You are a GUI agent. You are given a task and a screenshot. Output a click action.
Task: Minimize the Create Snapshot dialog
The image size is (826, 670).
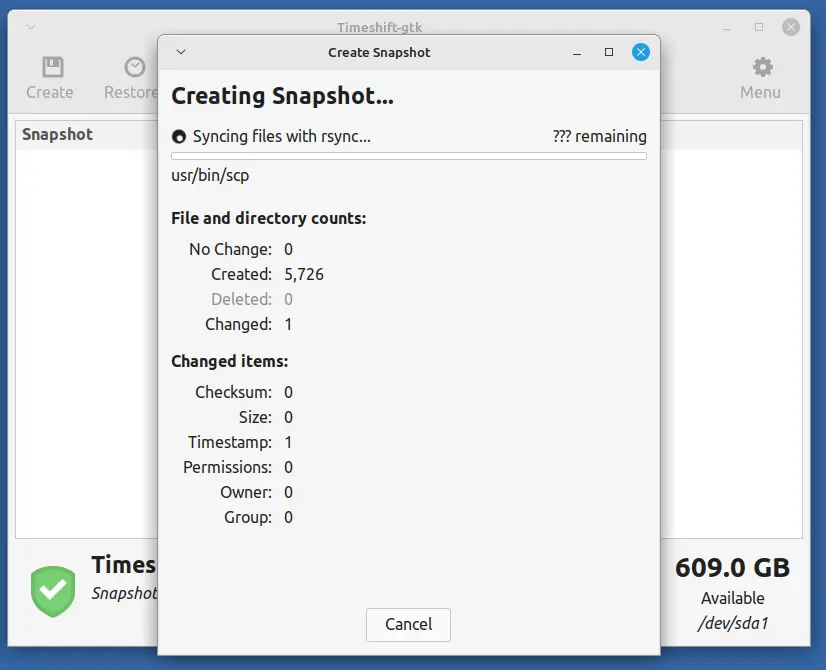pos(577,52)
